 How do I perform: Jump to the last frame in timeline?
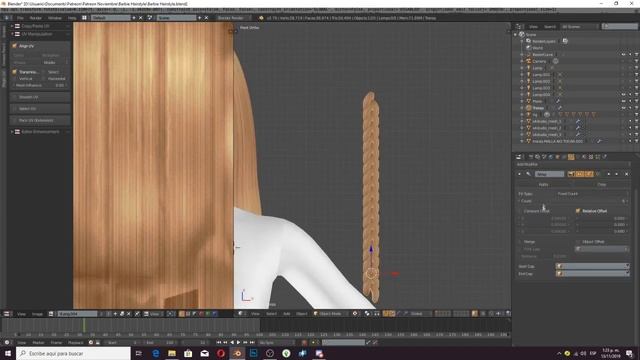pos(252,342)
